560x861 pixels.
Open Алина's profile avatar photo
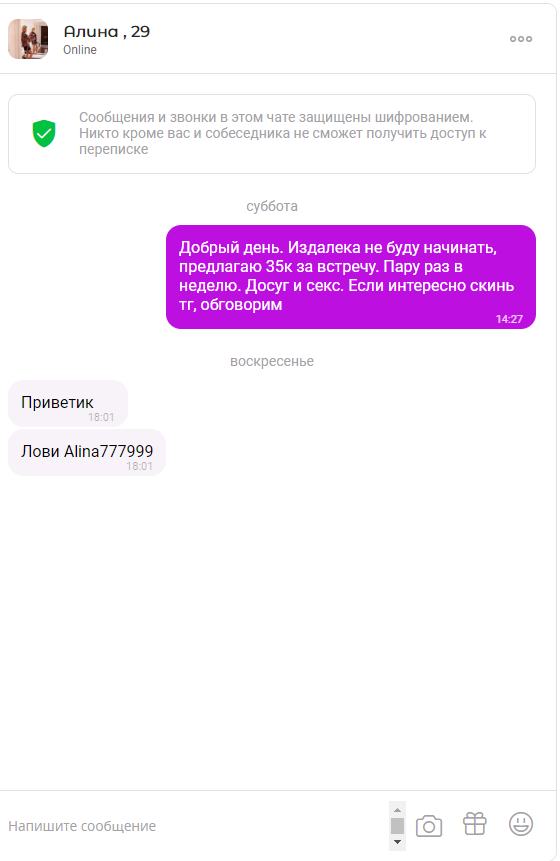click(28, 39)
